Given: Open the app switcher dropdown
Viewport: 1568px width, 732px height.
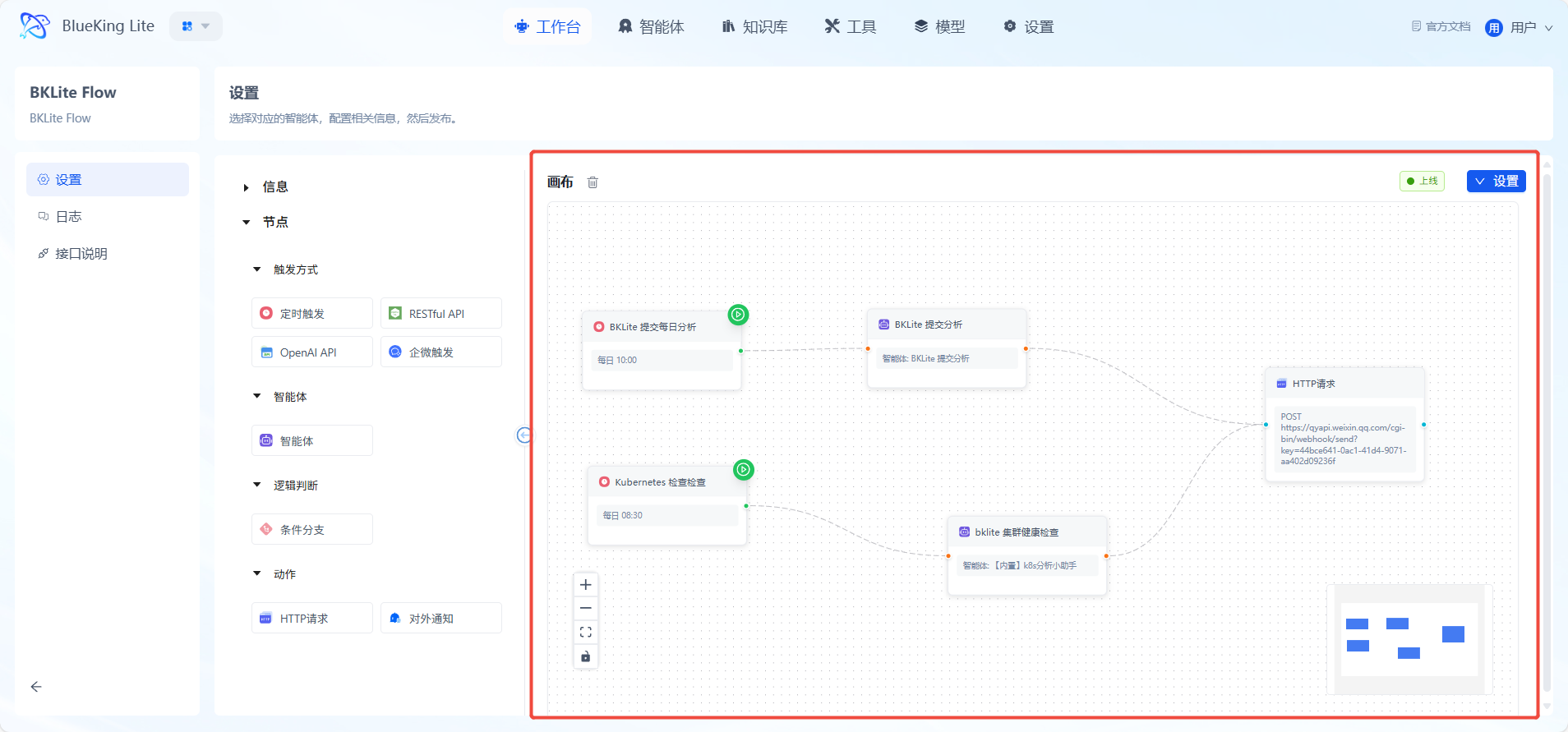Looking at the screenshot, I should 196,26.
